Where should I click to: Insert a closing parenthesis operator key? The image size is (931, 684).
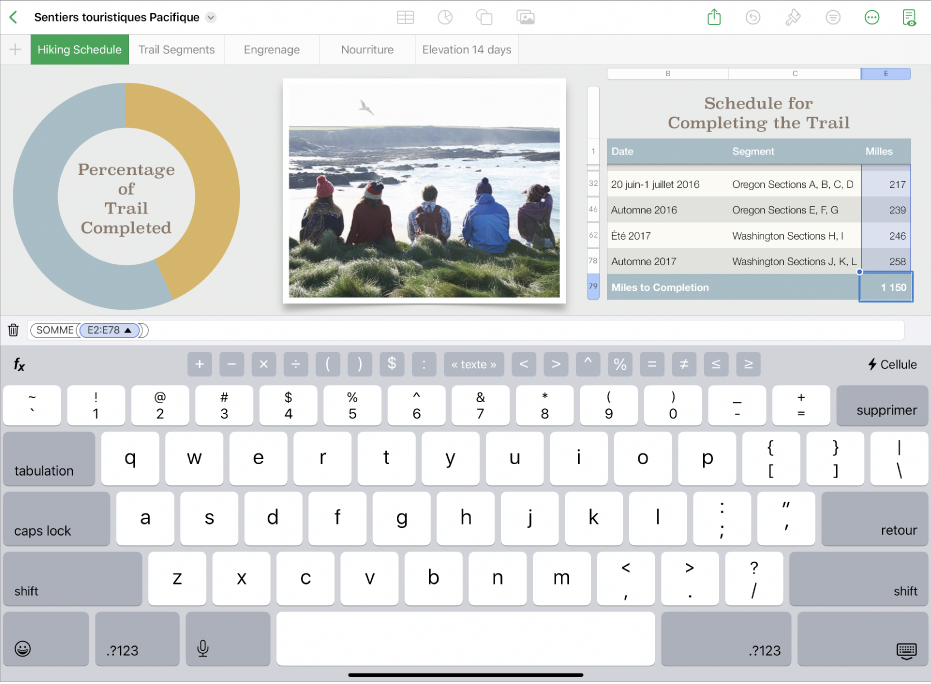[x=360, y=365]
